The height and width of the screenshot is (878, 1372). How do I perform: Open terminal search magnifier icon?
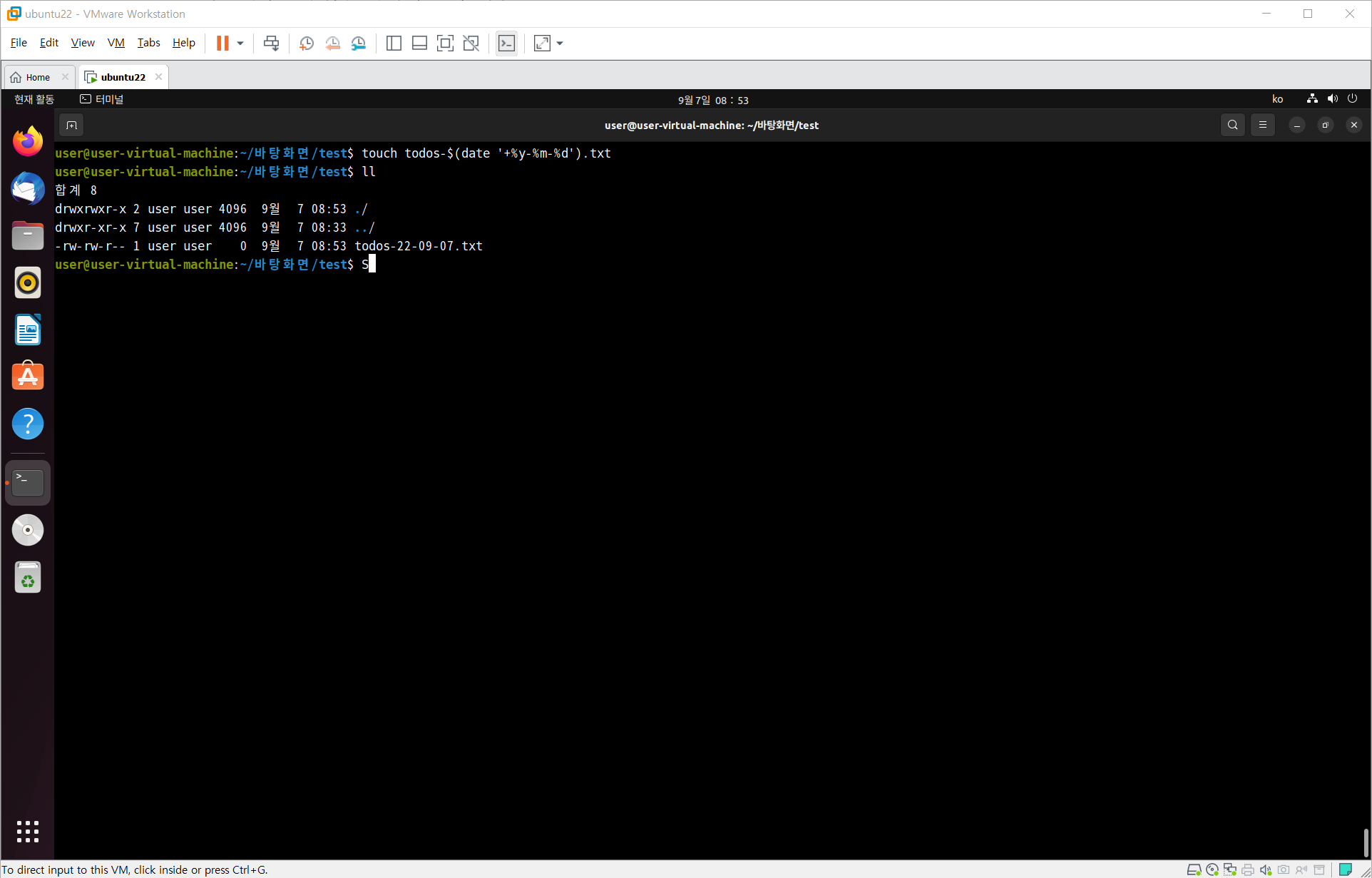click(x=1232, y=125)
